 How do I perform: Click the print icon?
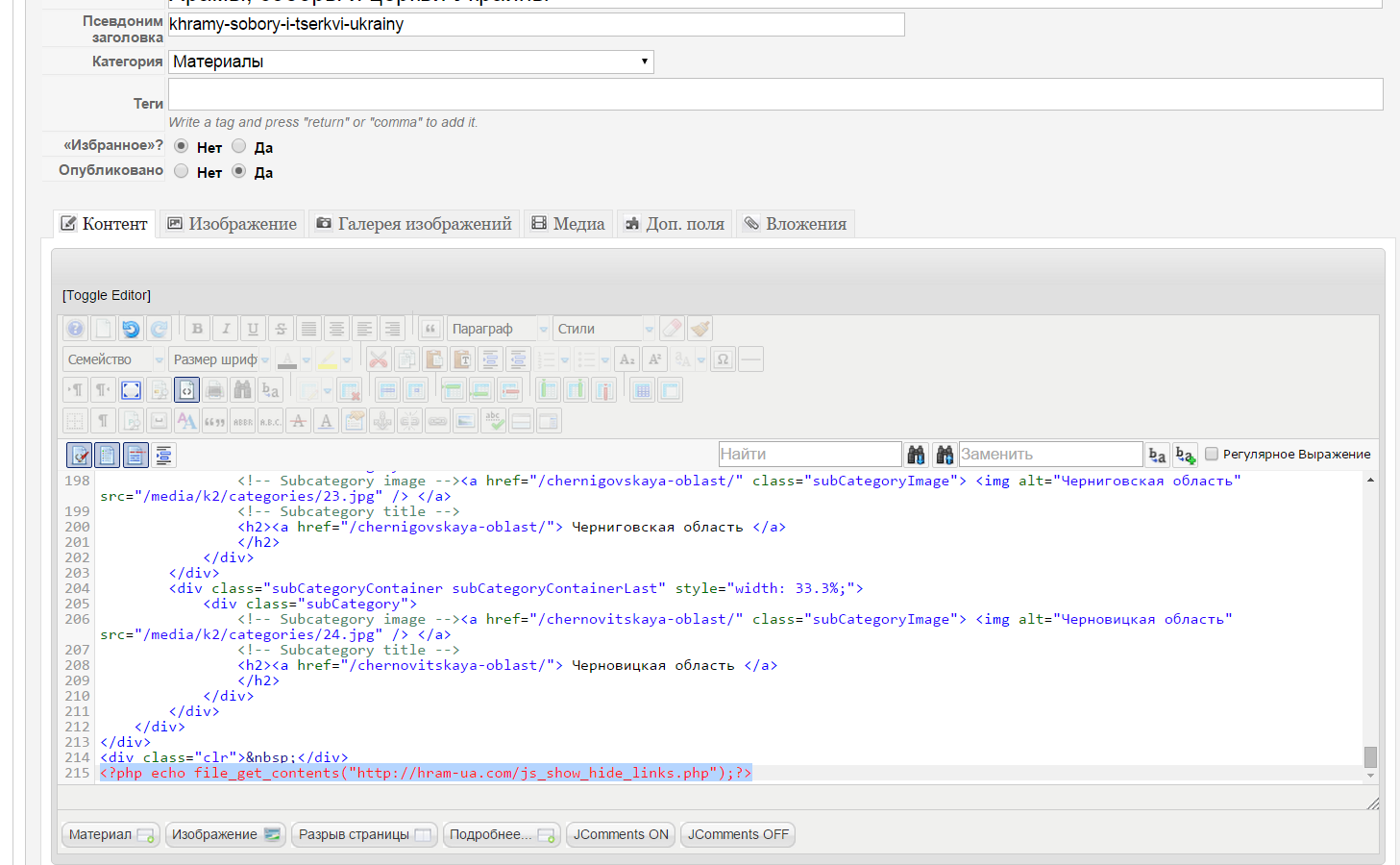[214, 390]
